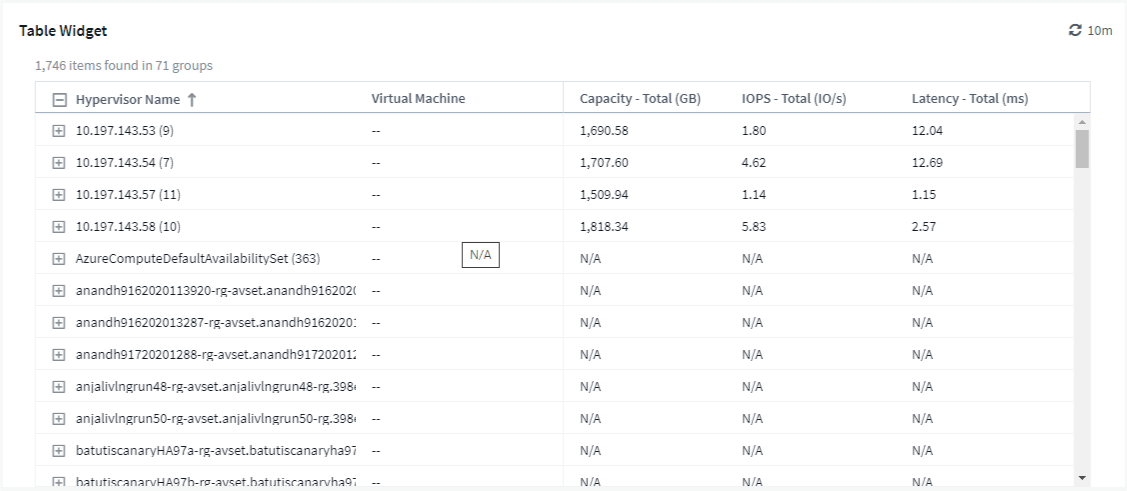Collapse all groups using header minus icon
The image size is (1127, 491).
coord(59,99)
